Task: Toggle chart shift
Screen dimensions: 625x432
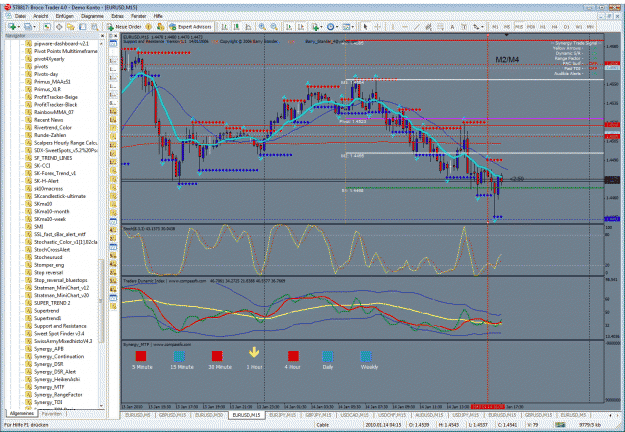Action: coord(301,27)
